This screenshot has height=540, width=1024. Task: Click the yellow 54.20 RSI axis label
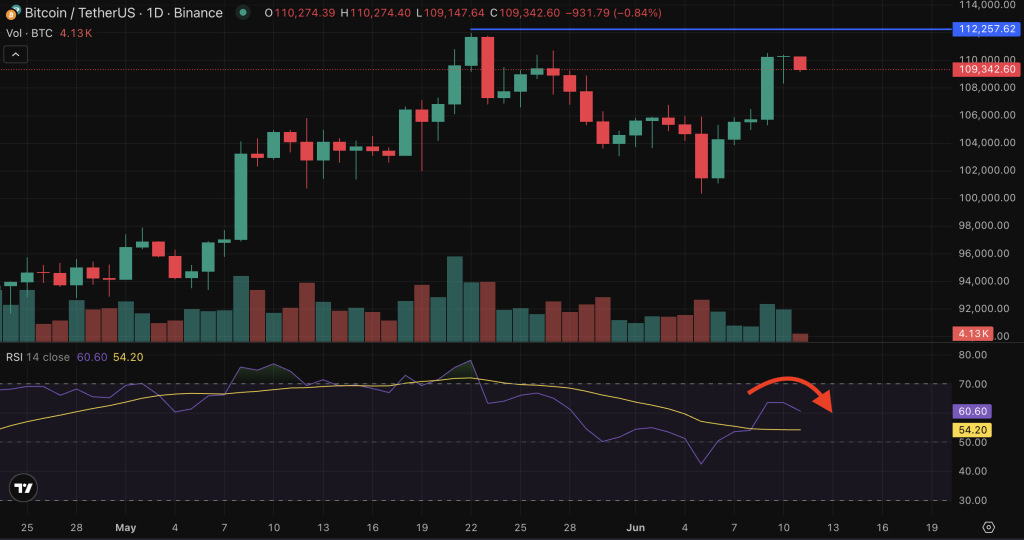pyautogui.click(x=972, y=430)
